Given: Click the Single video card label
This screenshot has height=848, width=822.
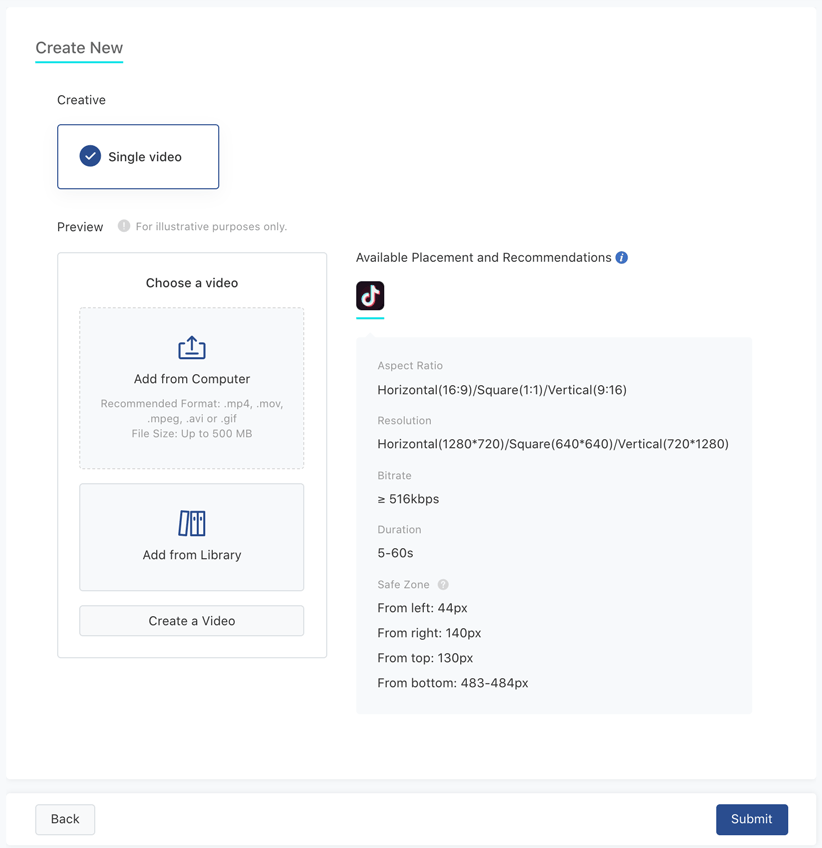Looking at the screenshot, I should (145, 157).
